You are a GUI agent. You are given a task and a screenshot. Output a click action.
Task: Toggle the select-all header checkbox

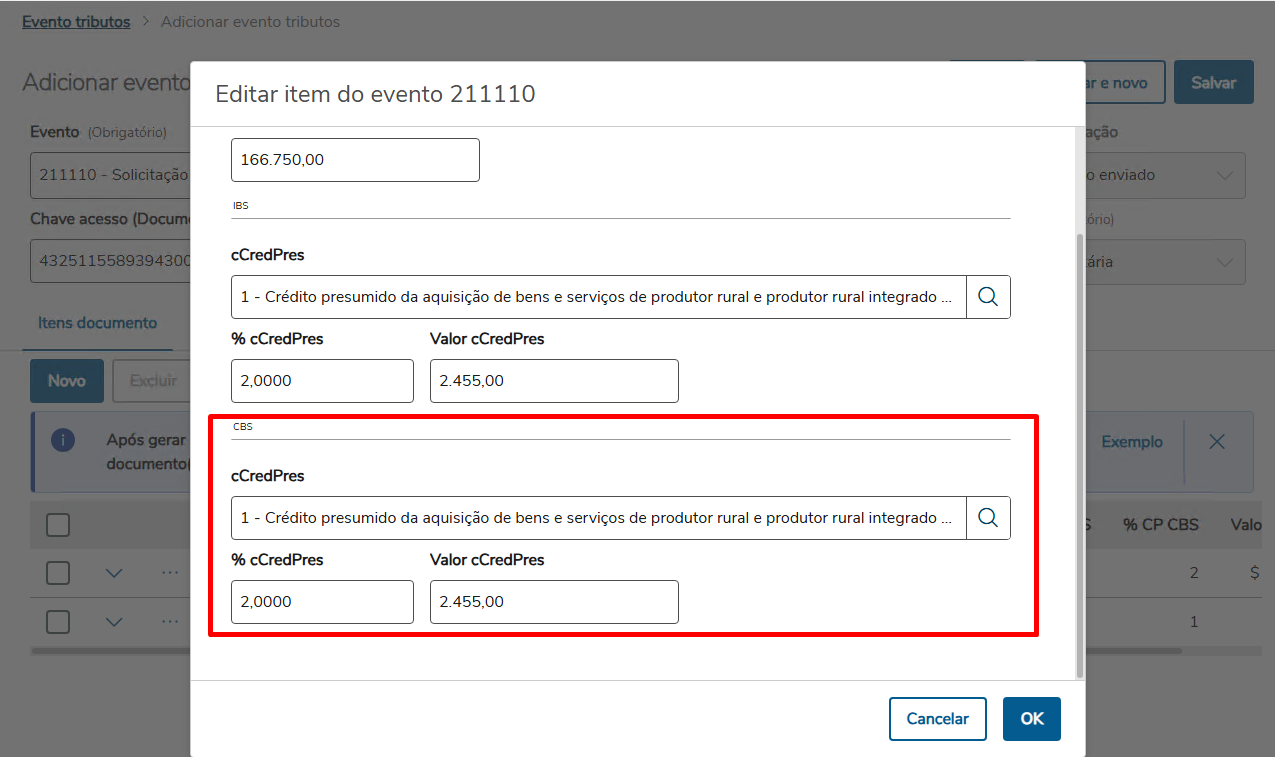coord(58,524)
